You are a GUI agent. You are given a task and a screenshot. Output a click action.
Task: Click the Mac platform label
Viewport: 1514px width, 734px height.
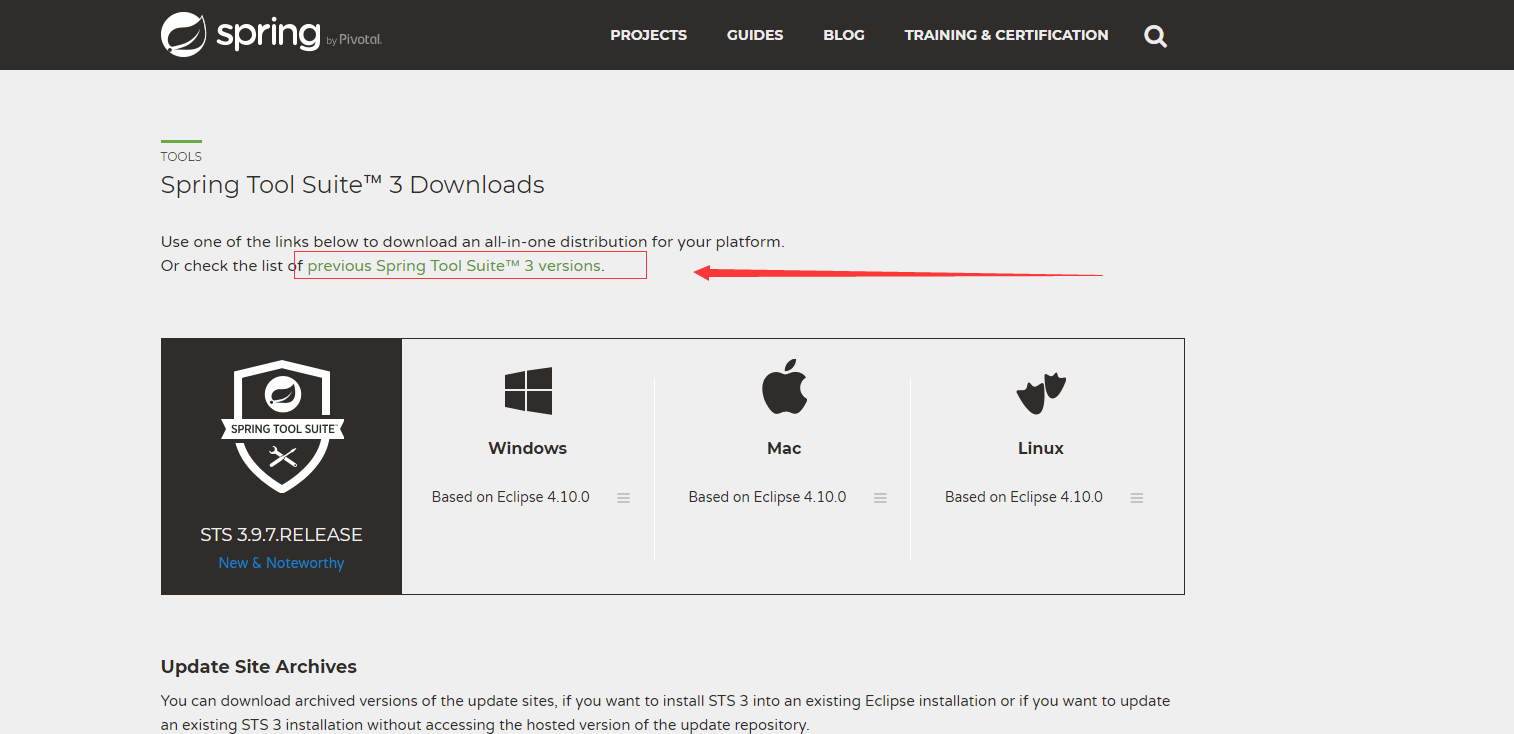(x=784, y=448)
